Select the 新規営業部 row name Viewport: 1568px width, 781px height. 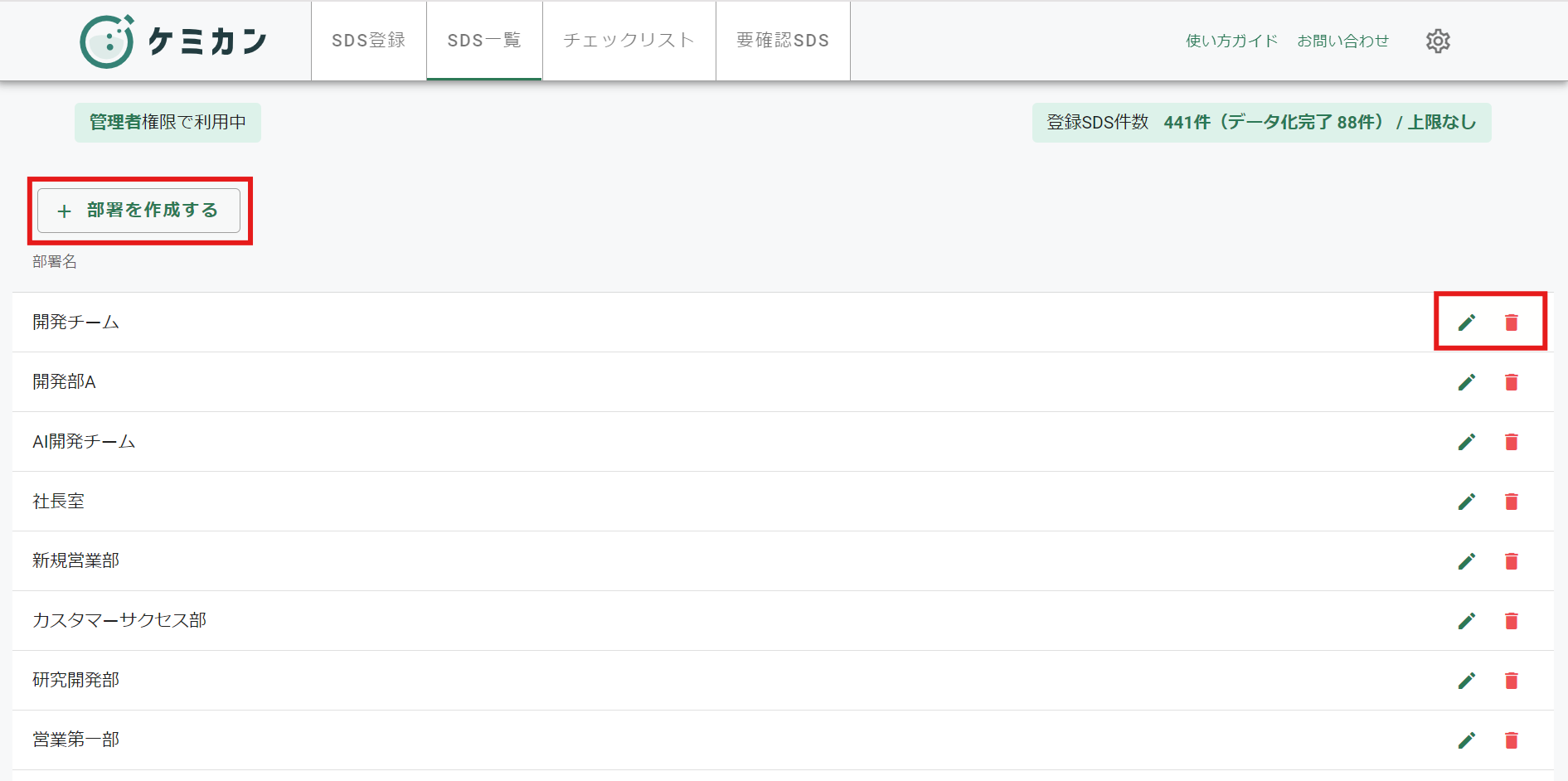pyautogui.click(x=76, y=560)
